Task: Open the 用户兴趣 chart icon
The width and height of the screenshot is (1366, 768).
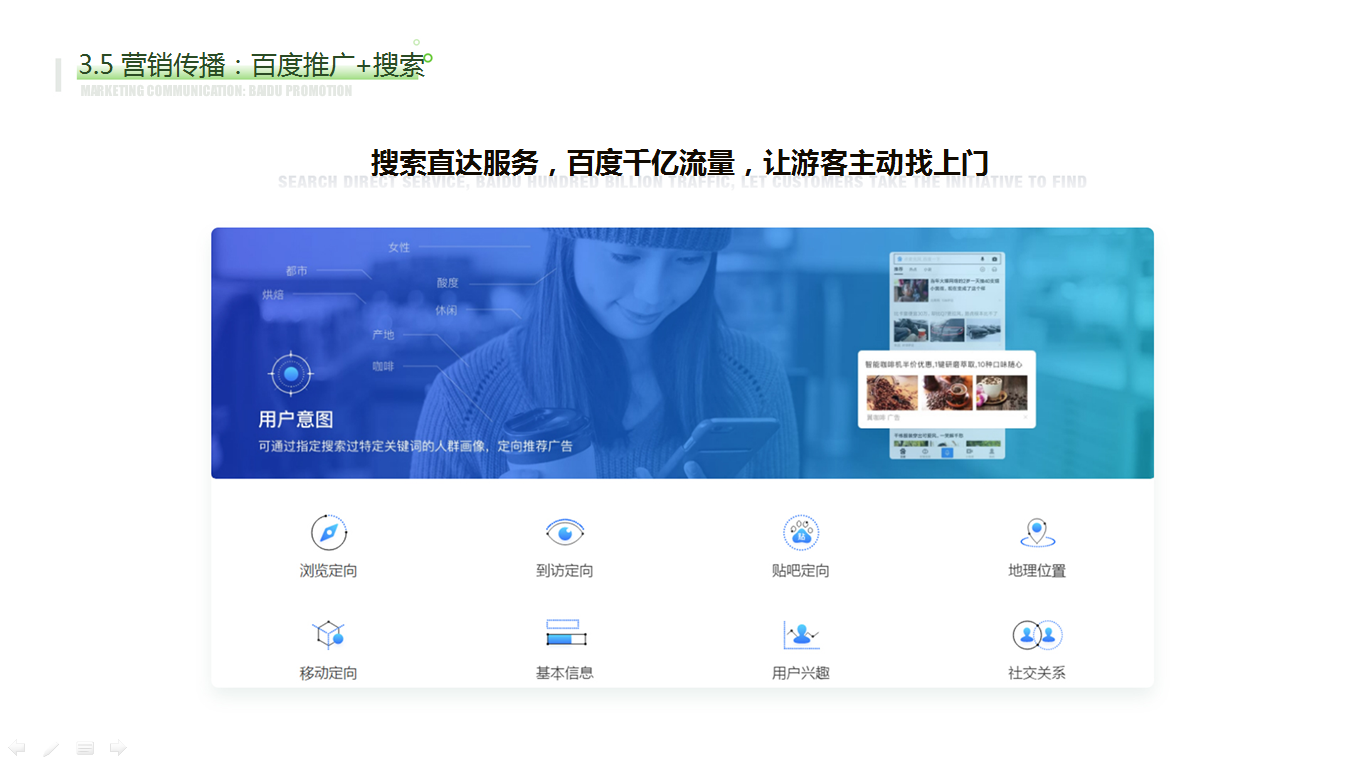Action: [800, 635]
